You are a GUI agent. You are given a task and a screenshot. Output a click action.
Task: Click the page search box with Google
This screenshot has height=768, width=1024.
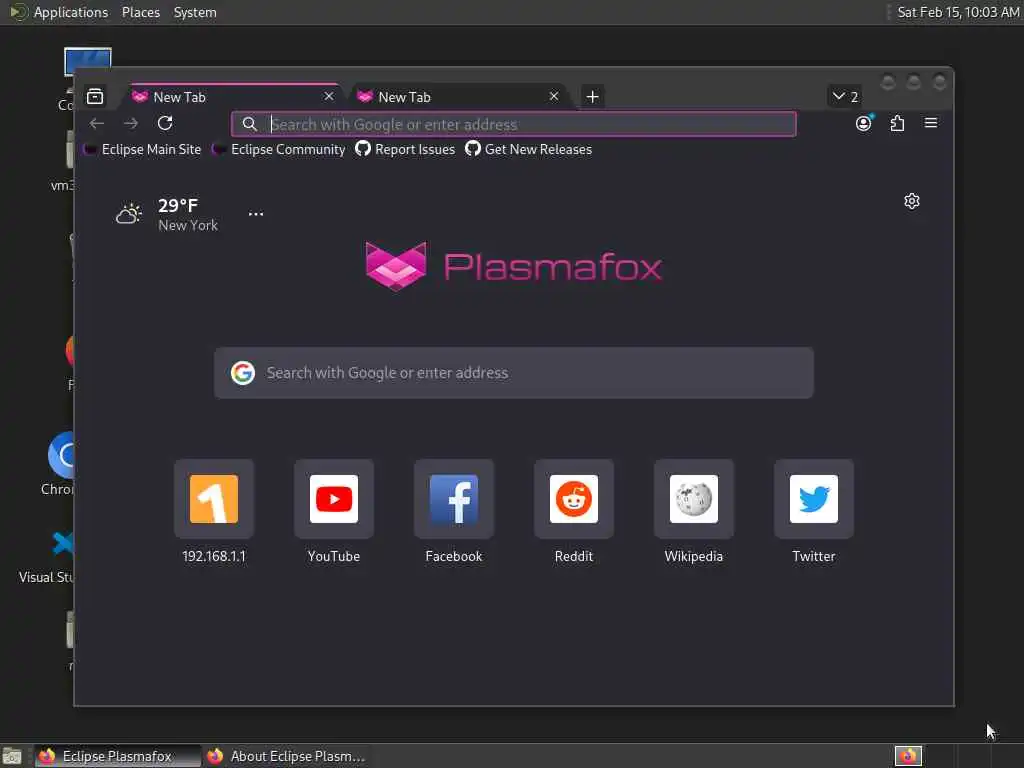tap(514, 373)
